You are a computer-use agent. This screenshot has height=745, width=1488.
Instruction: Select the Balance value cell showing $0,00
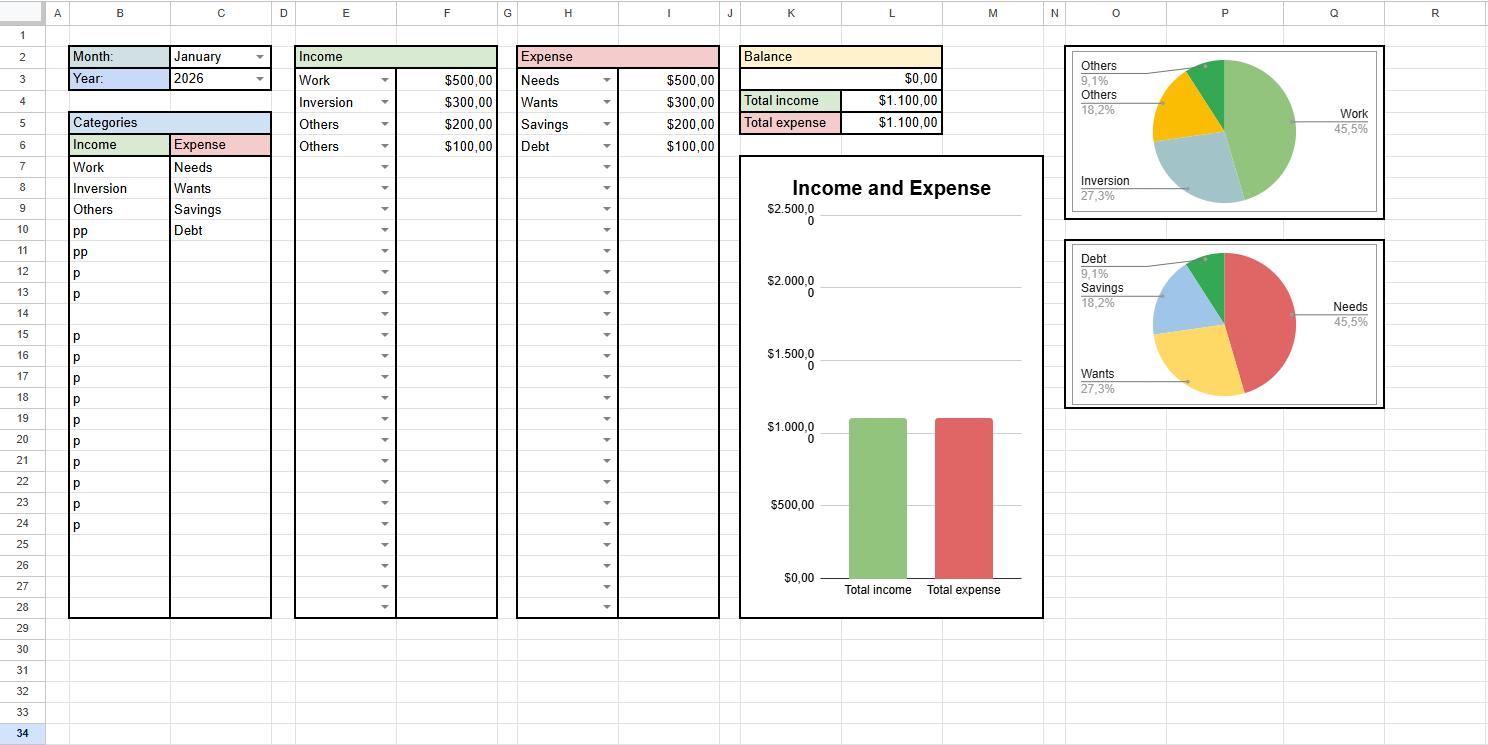click(840, 79)
